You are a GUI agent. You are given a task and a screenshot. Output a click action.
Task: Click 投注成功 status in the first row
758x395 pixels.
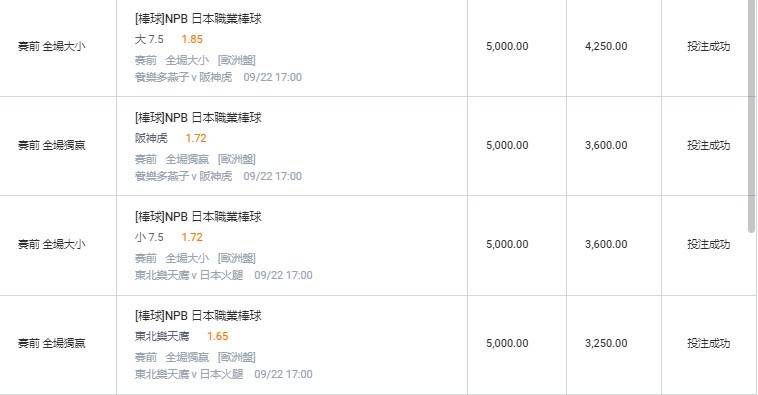pos(709,46)
